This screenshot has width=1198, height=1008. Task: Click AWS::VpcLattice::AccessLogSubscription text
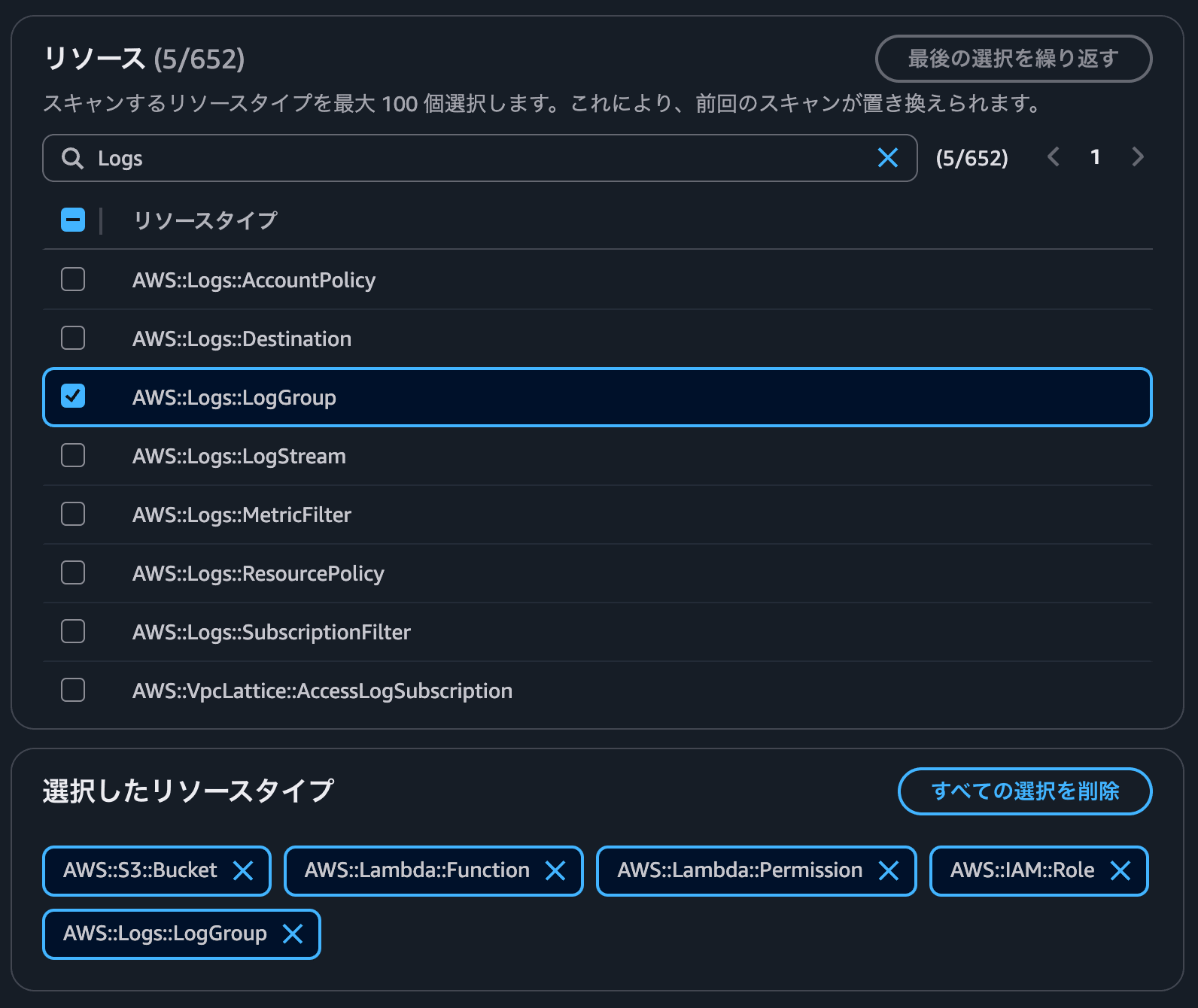(x=322, y=691)
